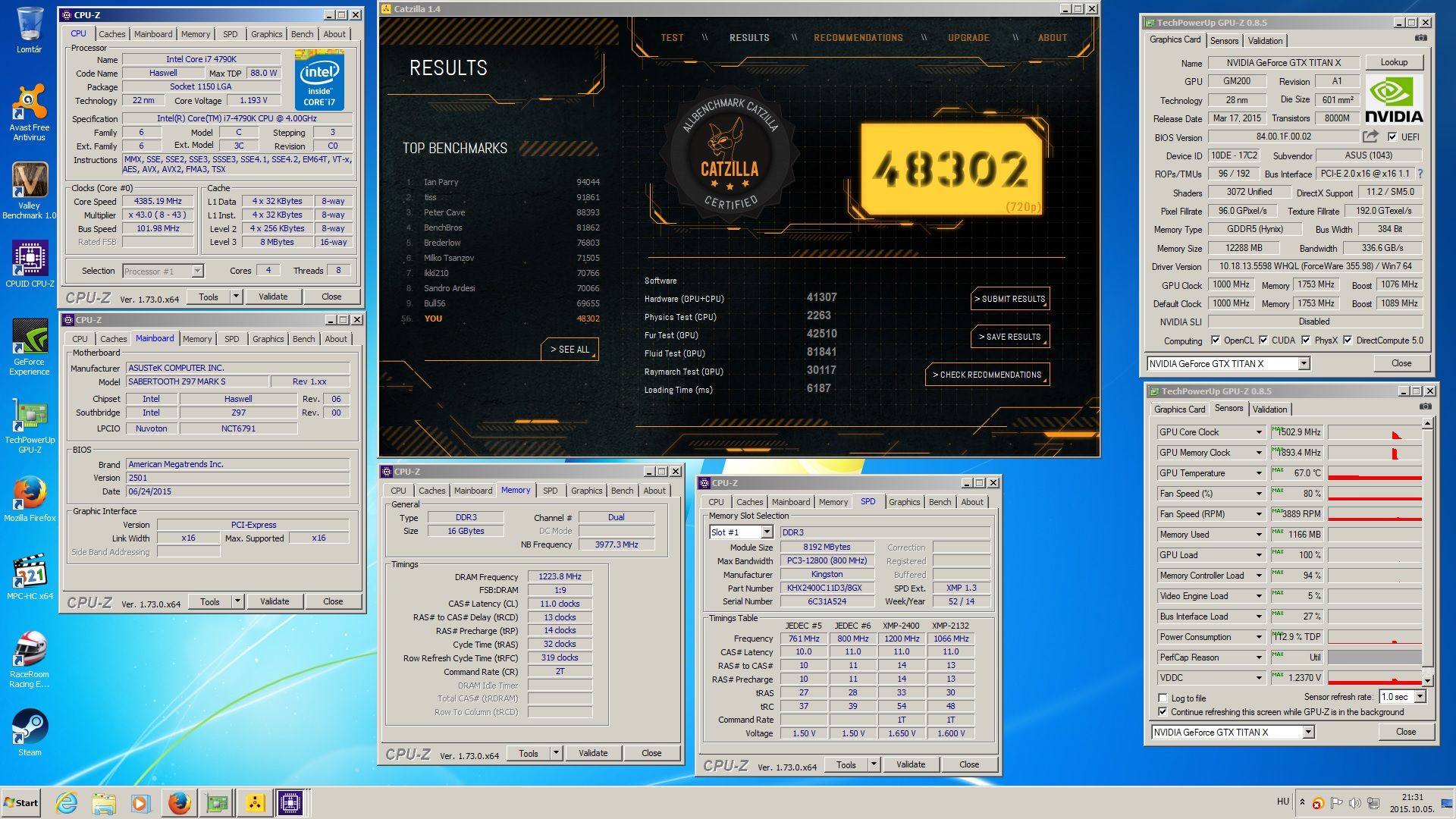Toggle the PhysX checkbox

1306,340
